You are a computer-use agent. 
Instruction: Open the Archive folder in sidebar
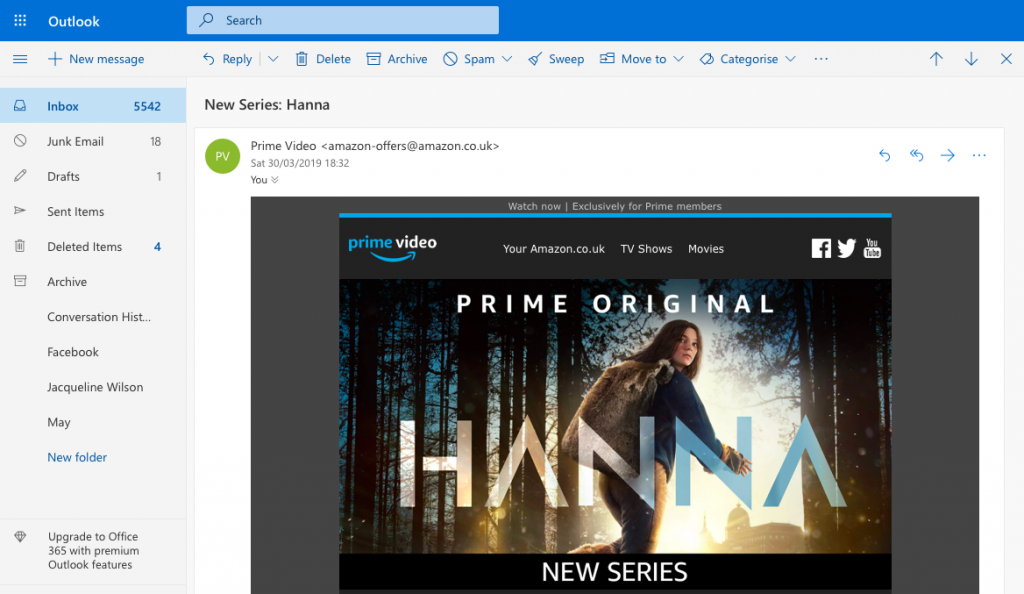(x=93, y=282)
